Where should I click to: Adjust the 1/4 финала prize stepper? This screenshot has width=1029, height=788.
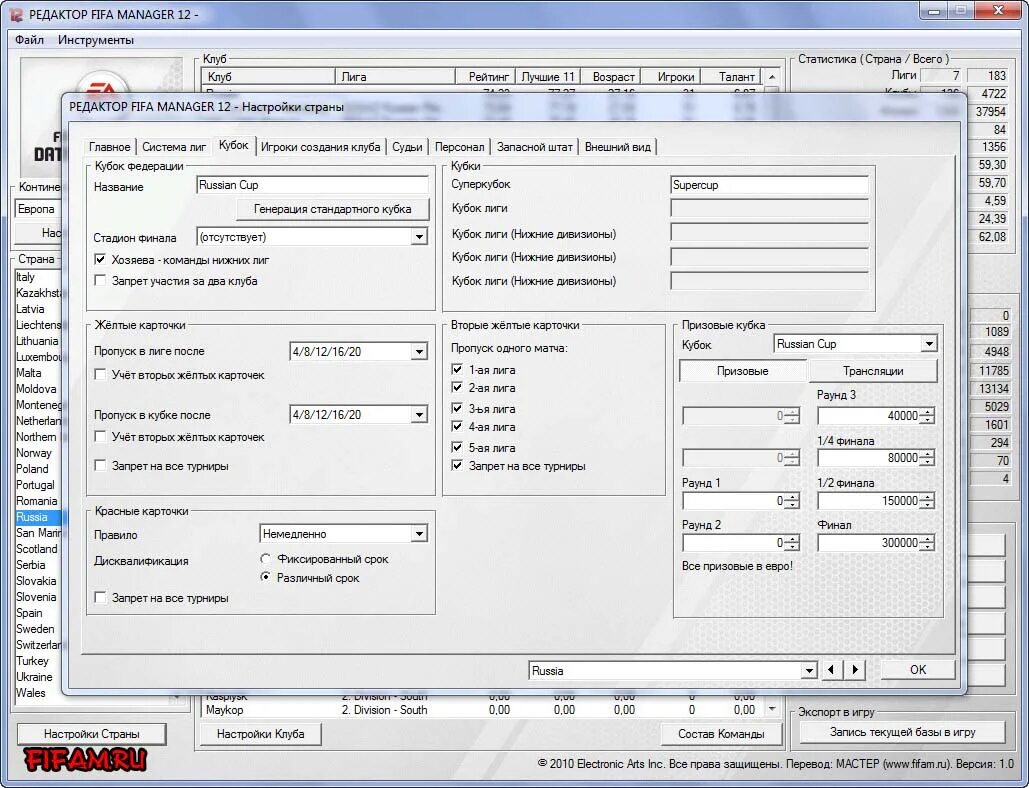point(927,458)
